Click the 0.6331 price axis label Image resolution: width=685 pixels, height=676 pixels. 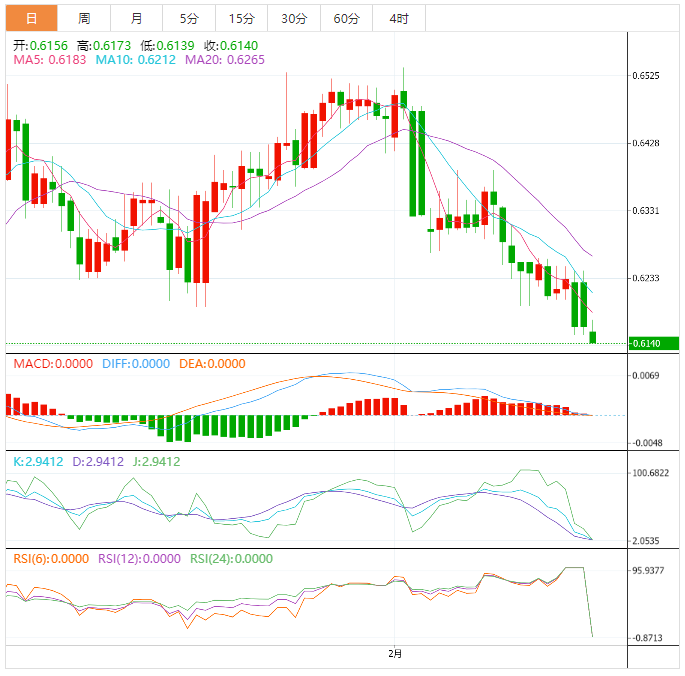pyautogui.click(x=646, y=211)
